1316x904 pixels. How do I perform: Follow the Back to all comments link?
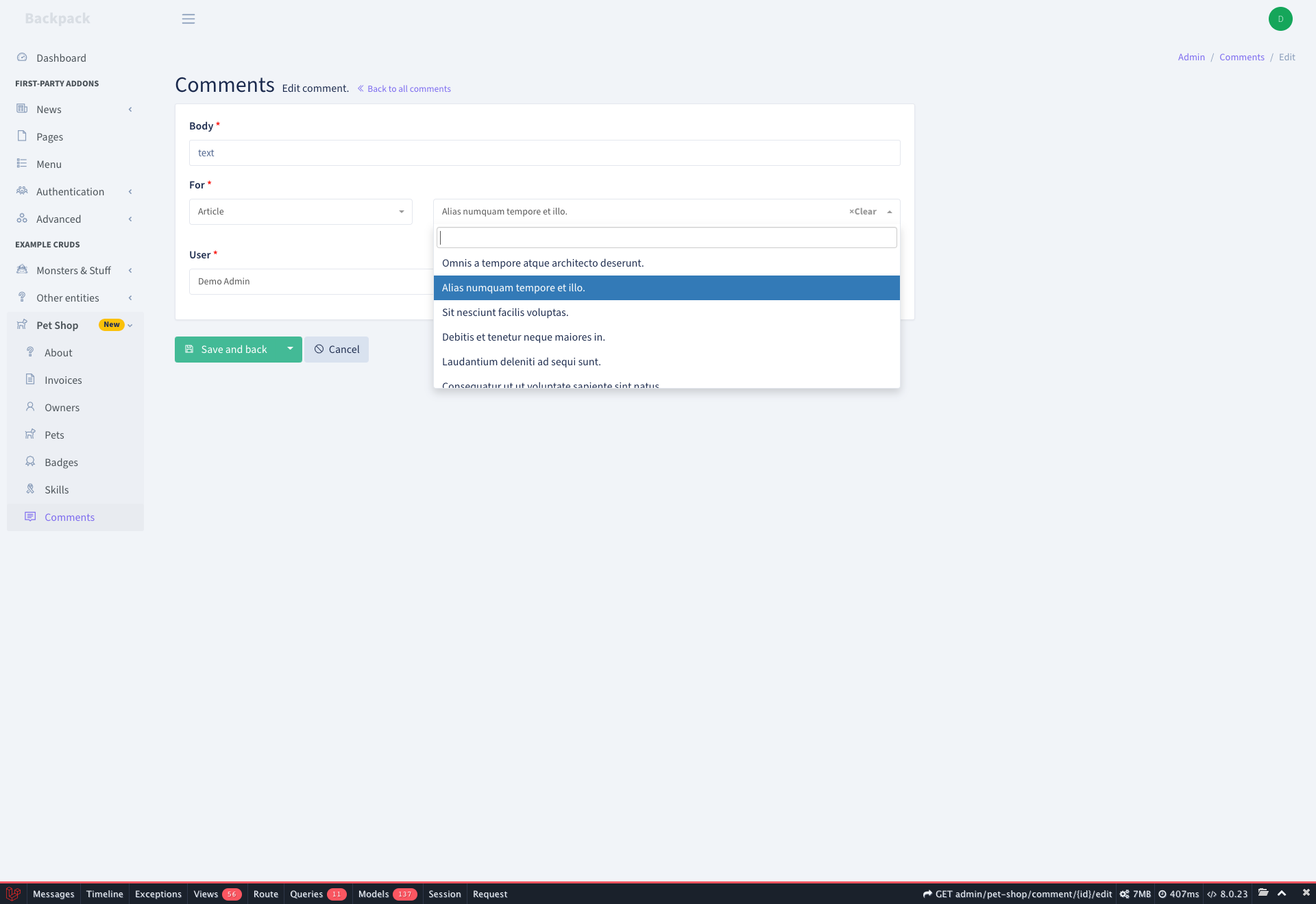409,88
